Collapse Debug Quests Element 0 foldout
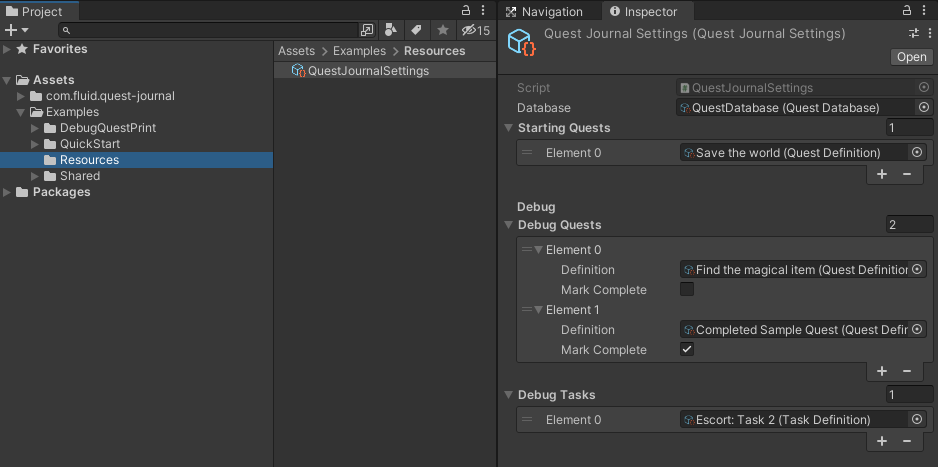Viewport: 938px width, 467px height. tap(538, 250)
